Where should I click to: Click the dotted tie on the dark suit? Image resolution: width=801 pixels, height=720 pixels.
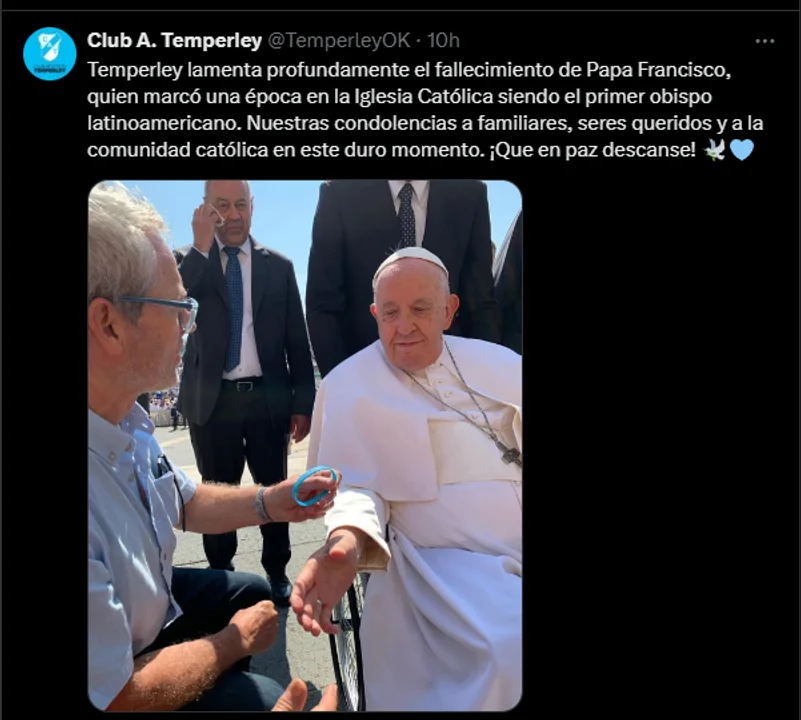(407, 216)
